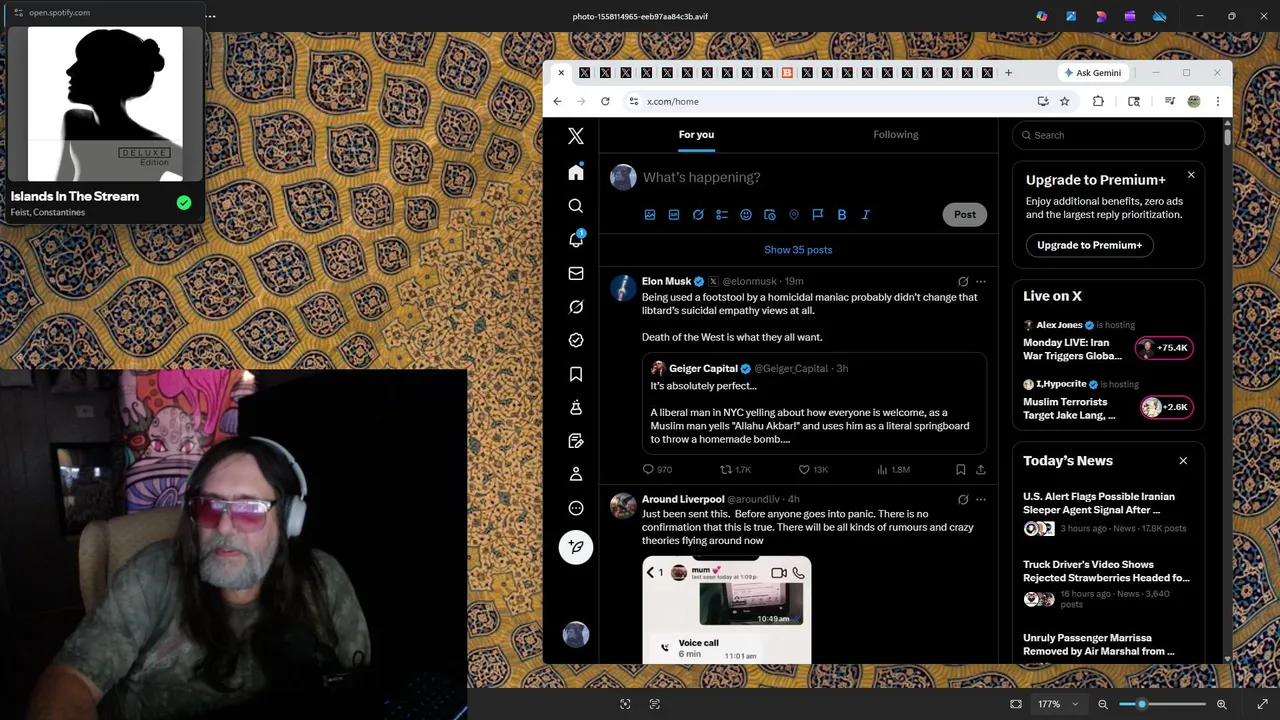
Task: Click the OneDrive cloud icon in Photos
Action: (x=1160, y=16)
